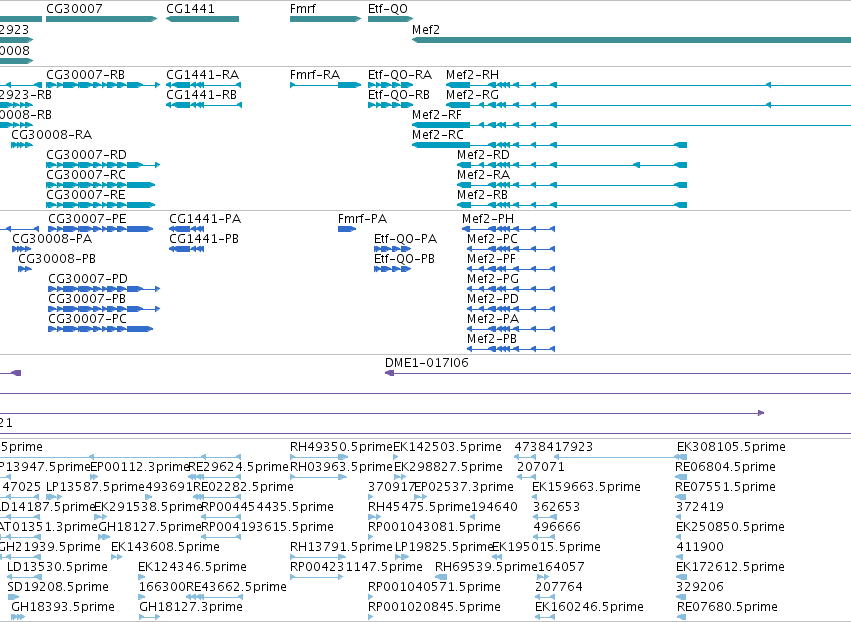Click transcript CG30007-RB
851x622 pixels.
tap(103, 85)
